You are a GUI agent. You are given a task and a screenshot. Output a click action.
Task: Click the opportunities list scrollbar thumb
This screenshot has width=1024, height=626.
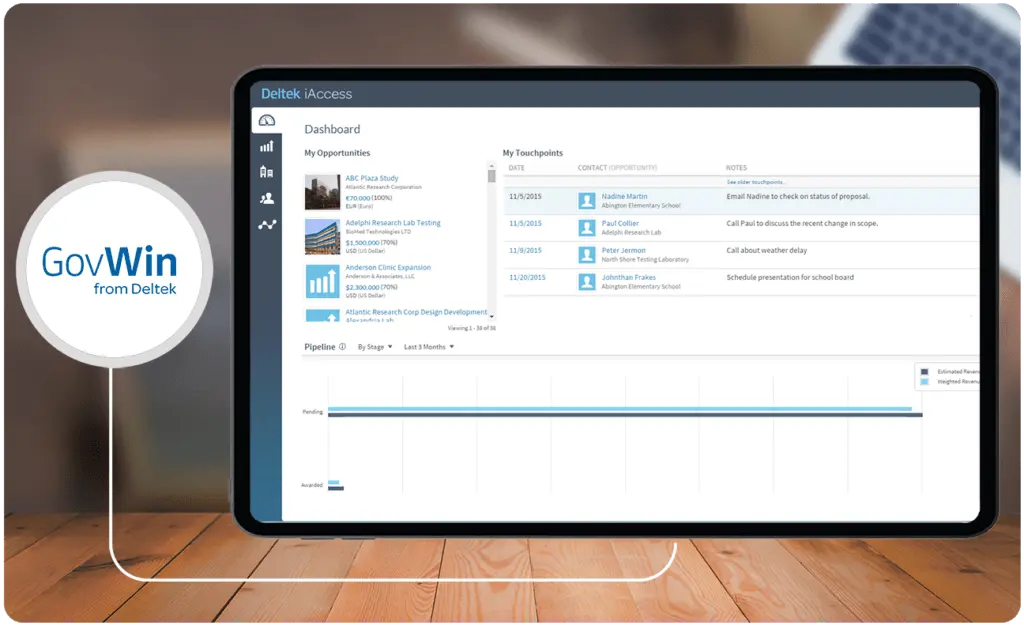(492, 176)
